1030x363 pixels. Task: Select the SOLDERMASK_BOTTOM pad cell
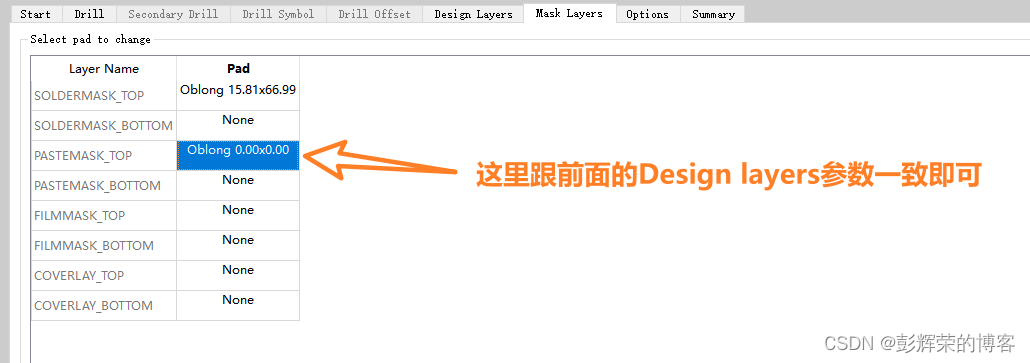[x=238, y=125]
